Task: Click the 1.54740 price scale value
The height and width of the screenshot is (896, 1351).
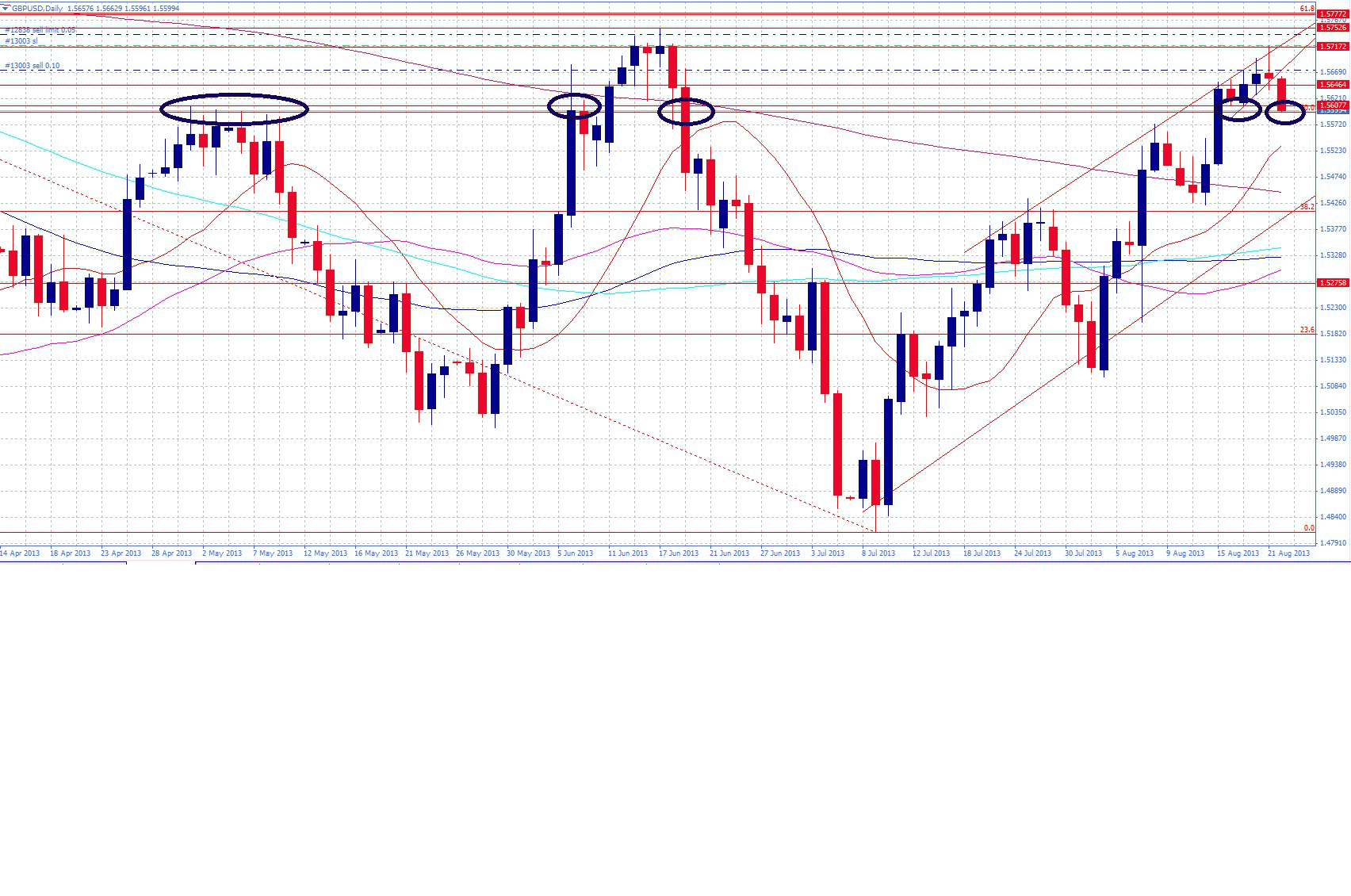Action: point(1334,176)
